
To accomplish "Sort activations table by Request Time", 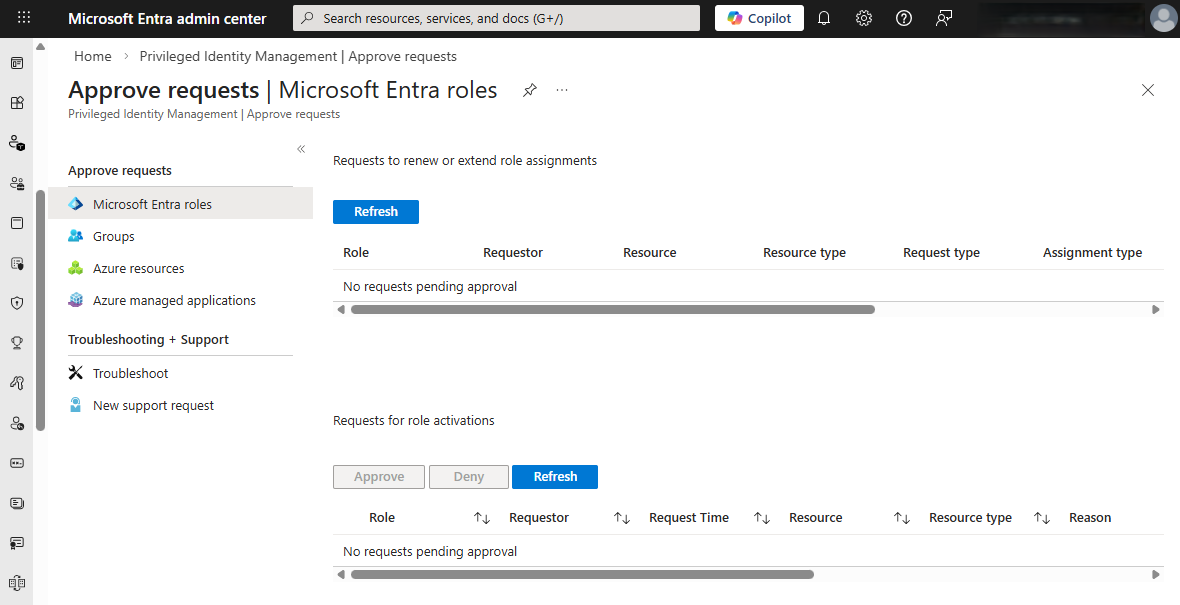I will point(762,518).
